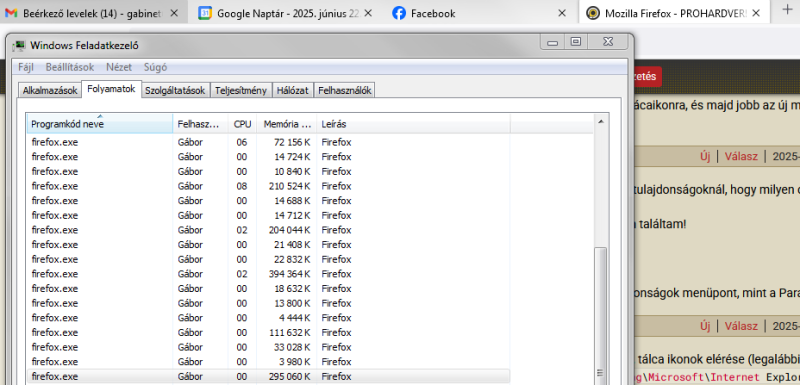Click the red button partially behind the window
The width and height of the screenshot is (800, 385).
click(647, 76)
